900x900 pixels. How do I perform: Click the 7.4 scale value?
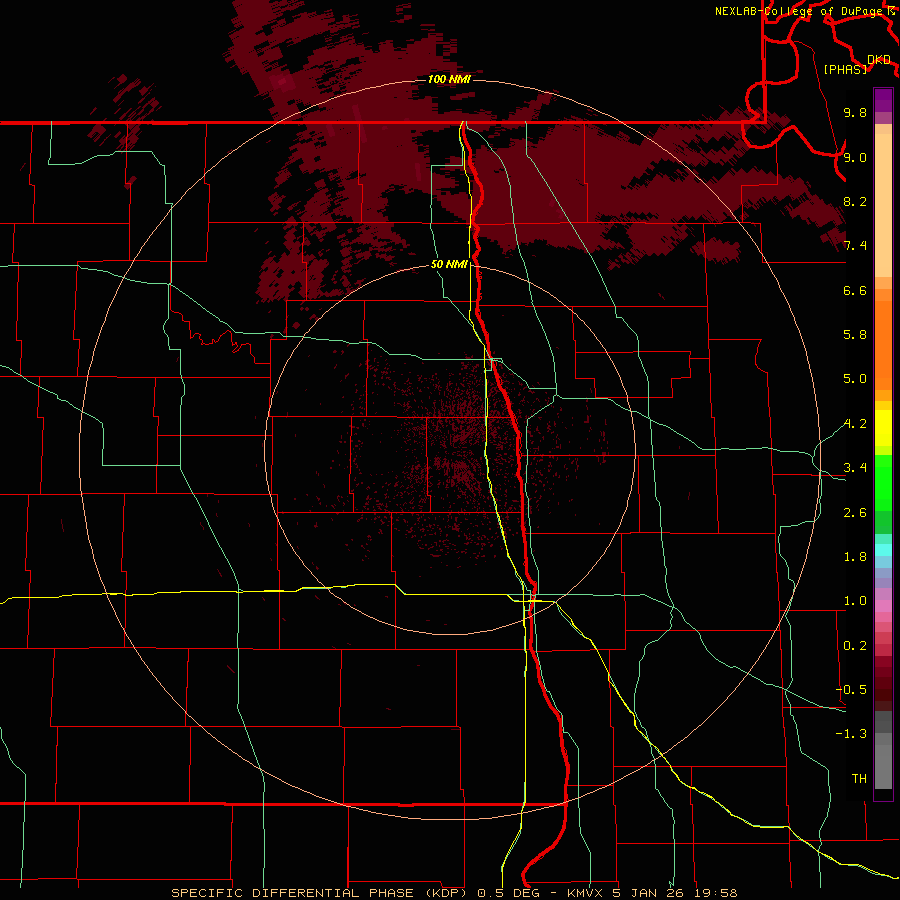point(855,246)
